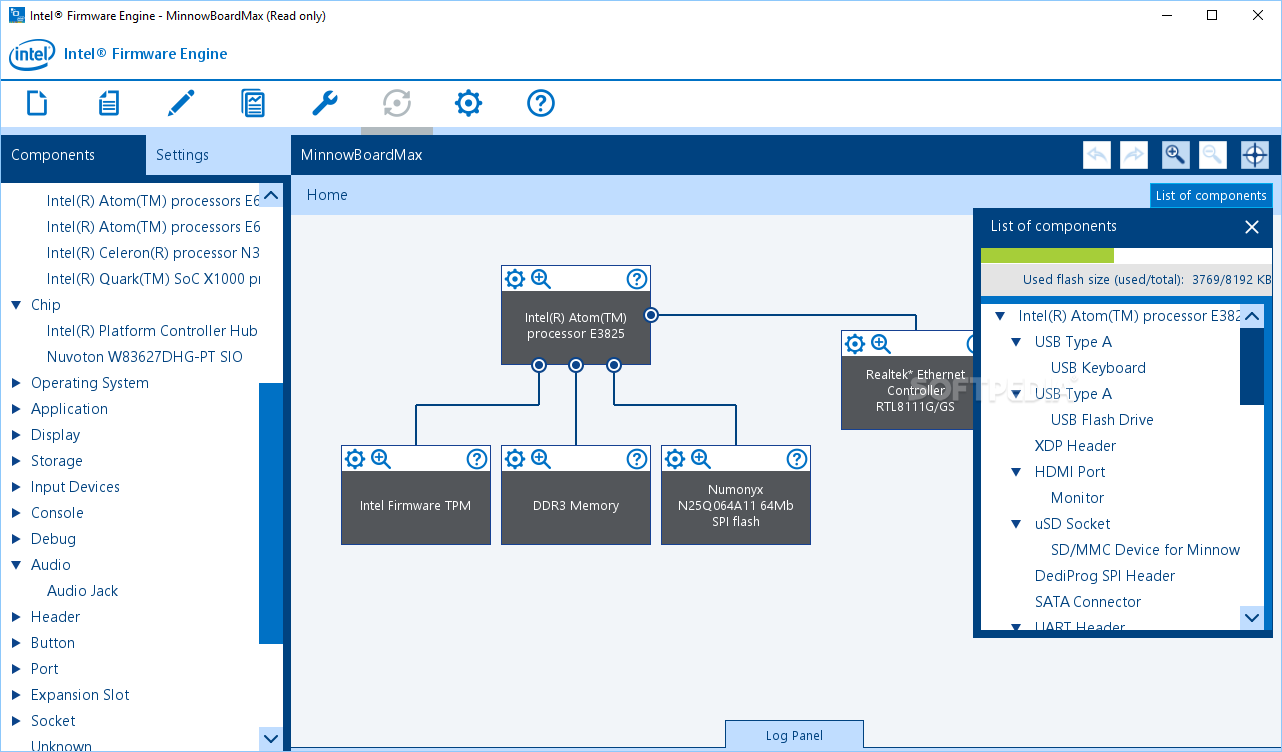Collapse the Audio category

[16, 565]
